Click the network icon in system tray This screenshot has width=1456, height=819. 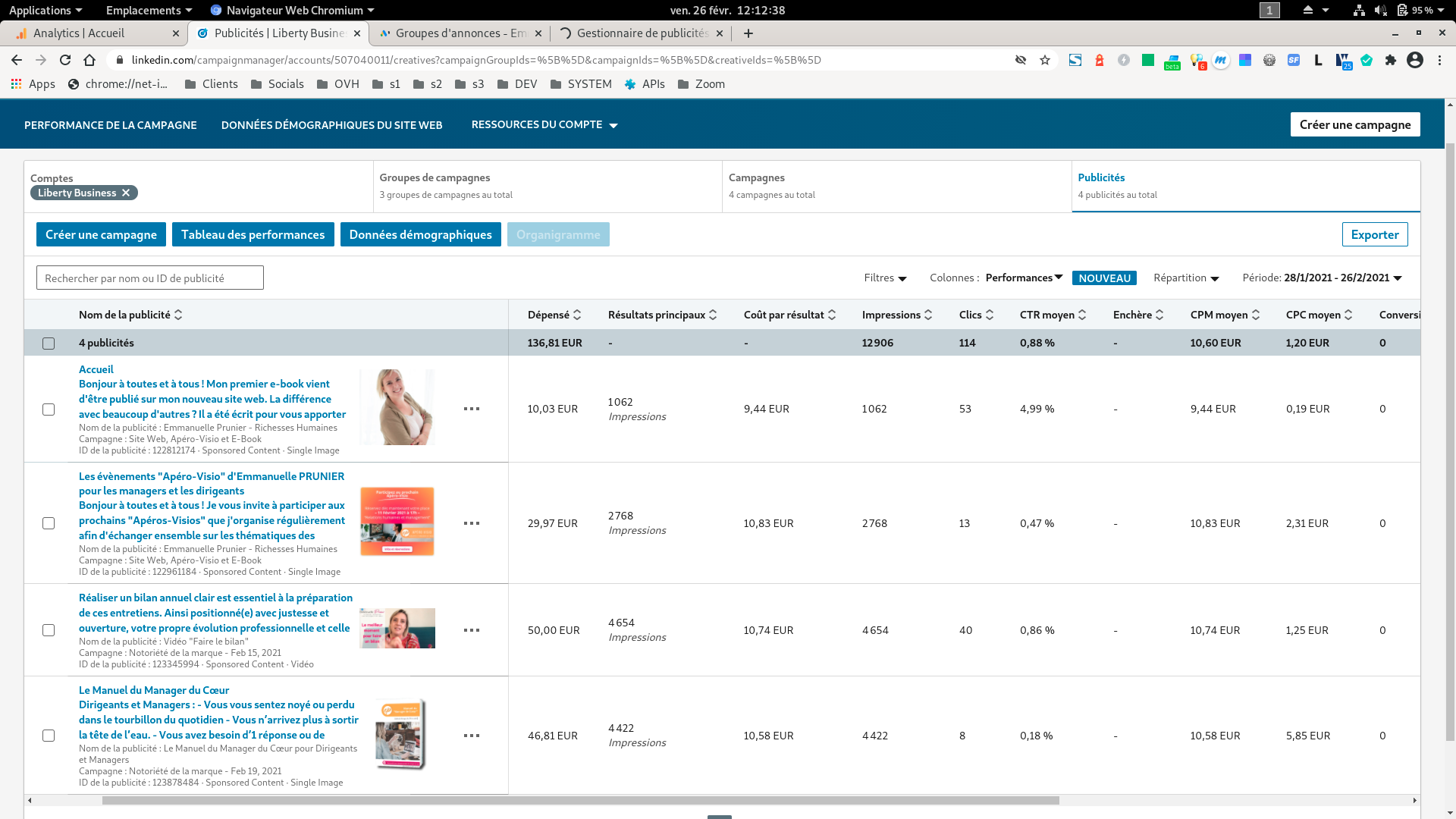(x=1359, y=10)
